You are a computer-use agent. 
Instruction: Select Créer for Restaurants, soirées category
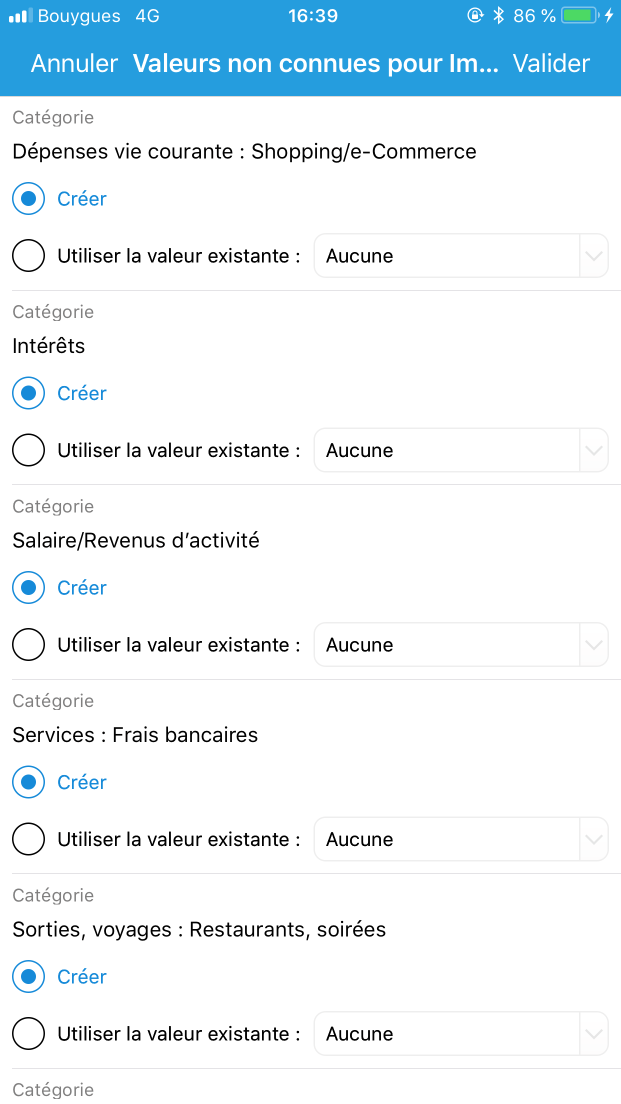29,977
